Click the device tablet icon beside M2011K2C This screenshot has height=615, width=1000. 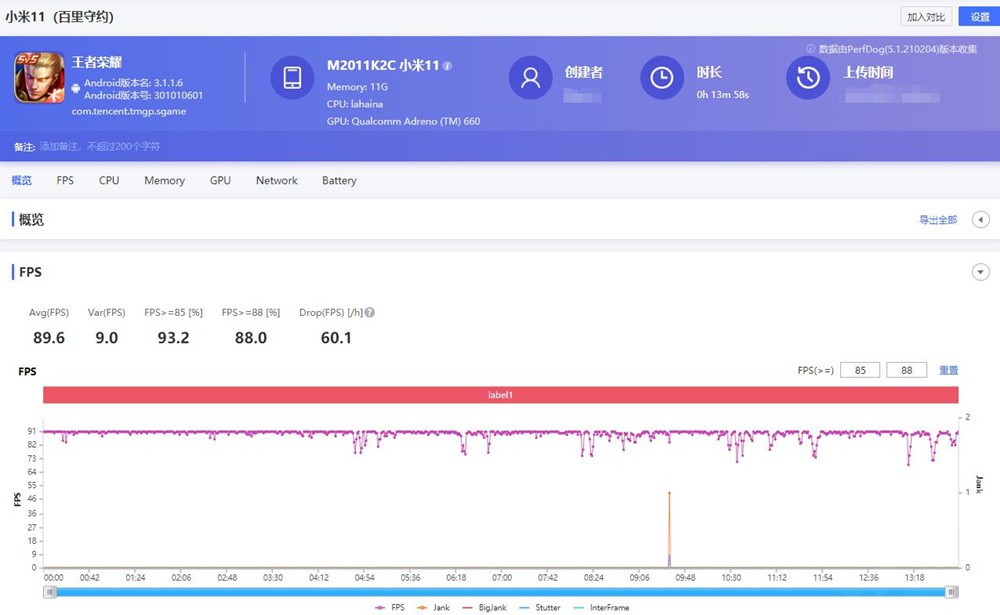292,77
